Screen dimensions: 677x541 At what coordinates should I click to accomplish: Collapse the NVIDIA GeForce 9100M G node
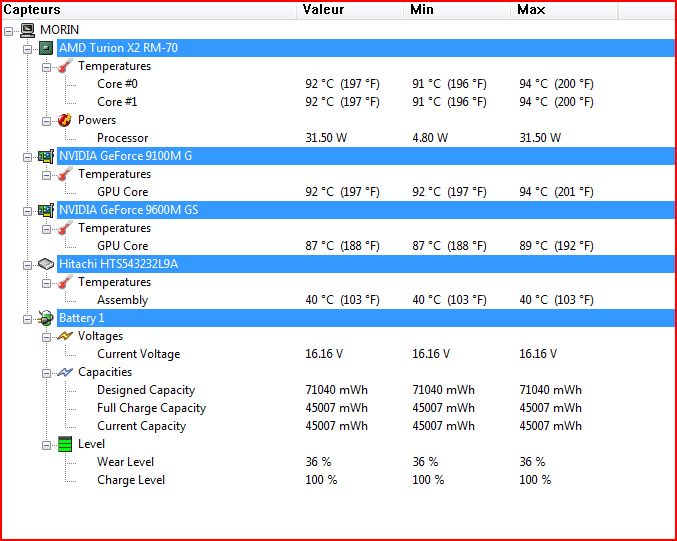tap(27, 157)
